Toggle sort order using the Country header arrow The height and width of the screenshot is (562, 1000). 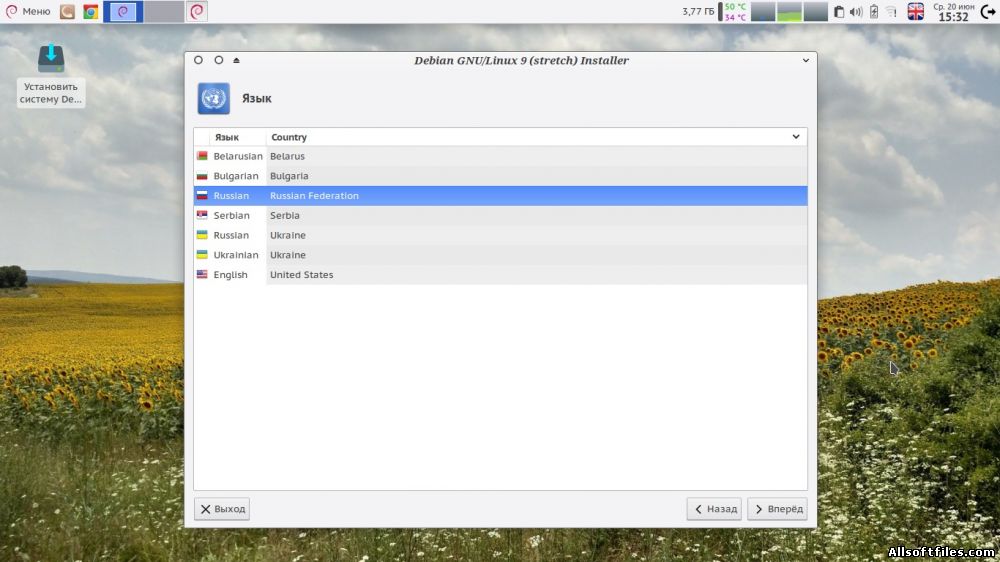pos(796,137)
